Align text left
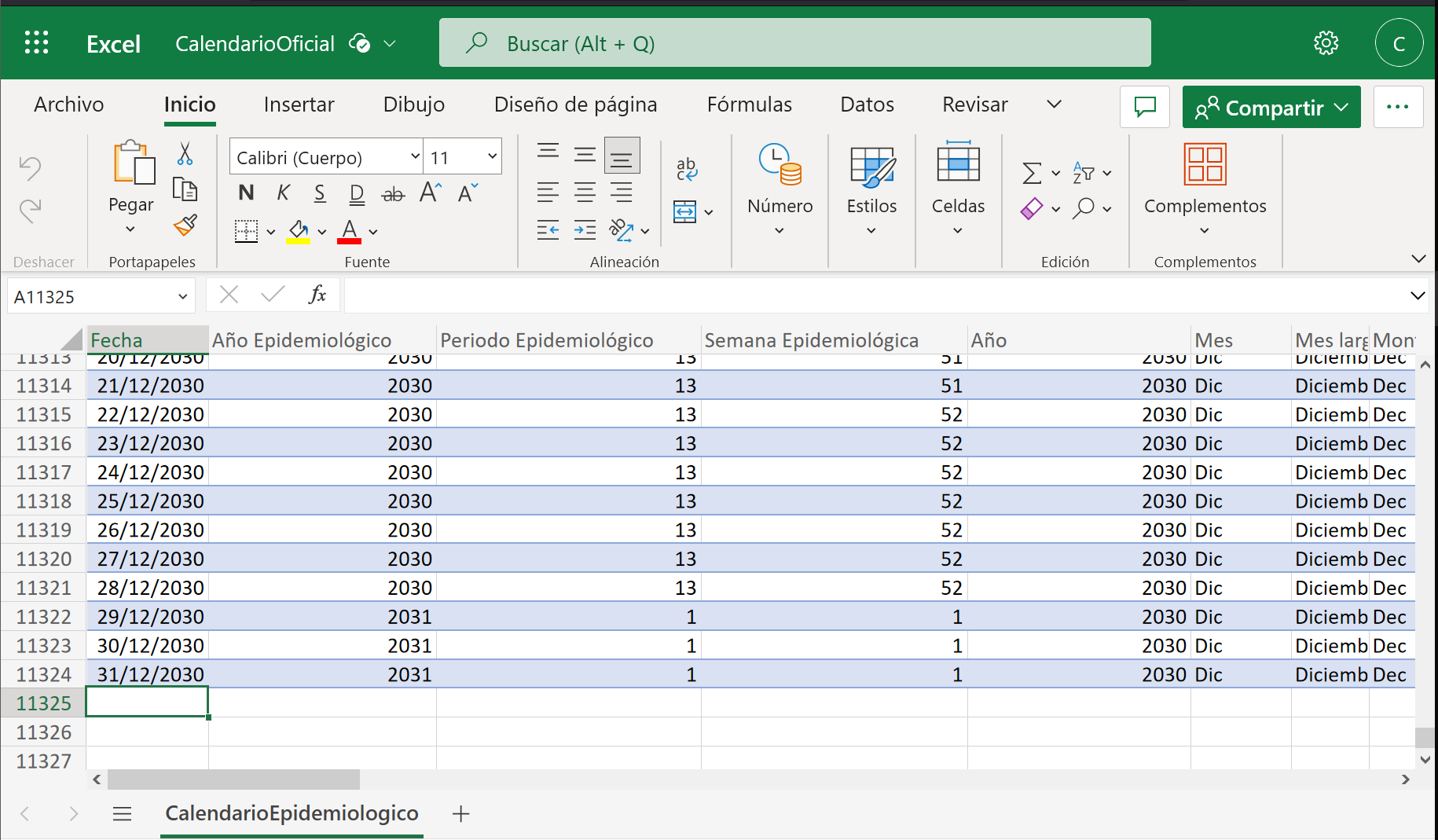This screenshot has height=840, width=1438. [x=548, y=193]
